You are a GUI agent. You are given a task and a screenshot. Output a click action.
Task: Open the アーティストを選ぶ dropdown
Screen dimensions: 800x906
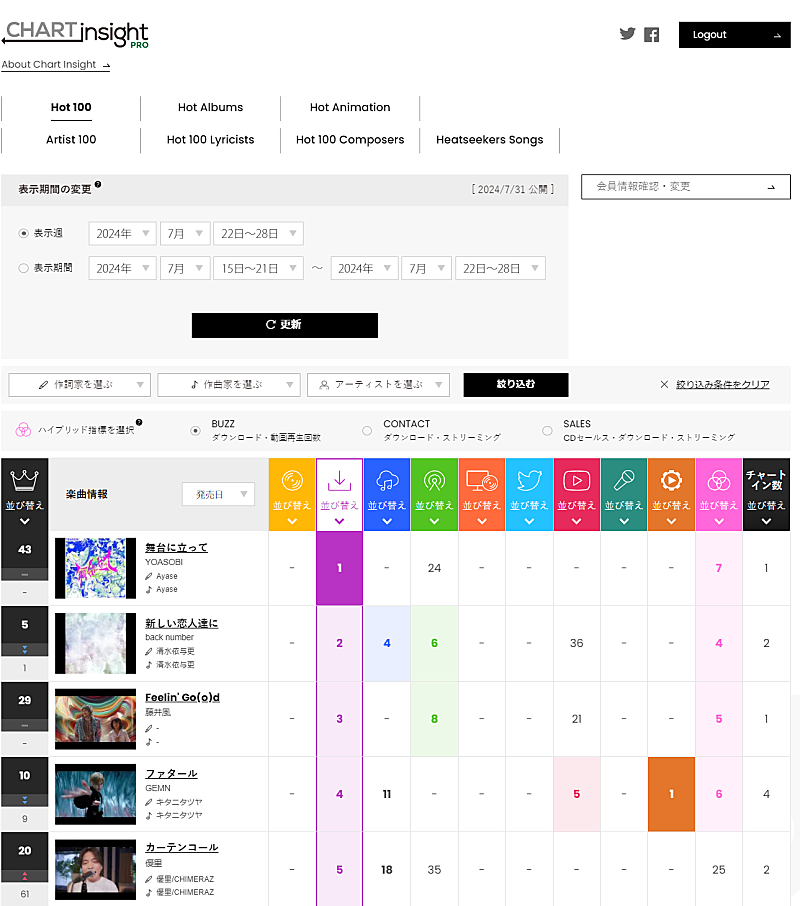378,385
